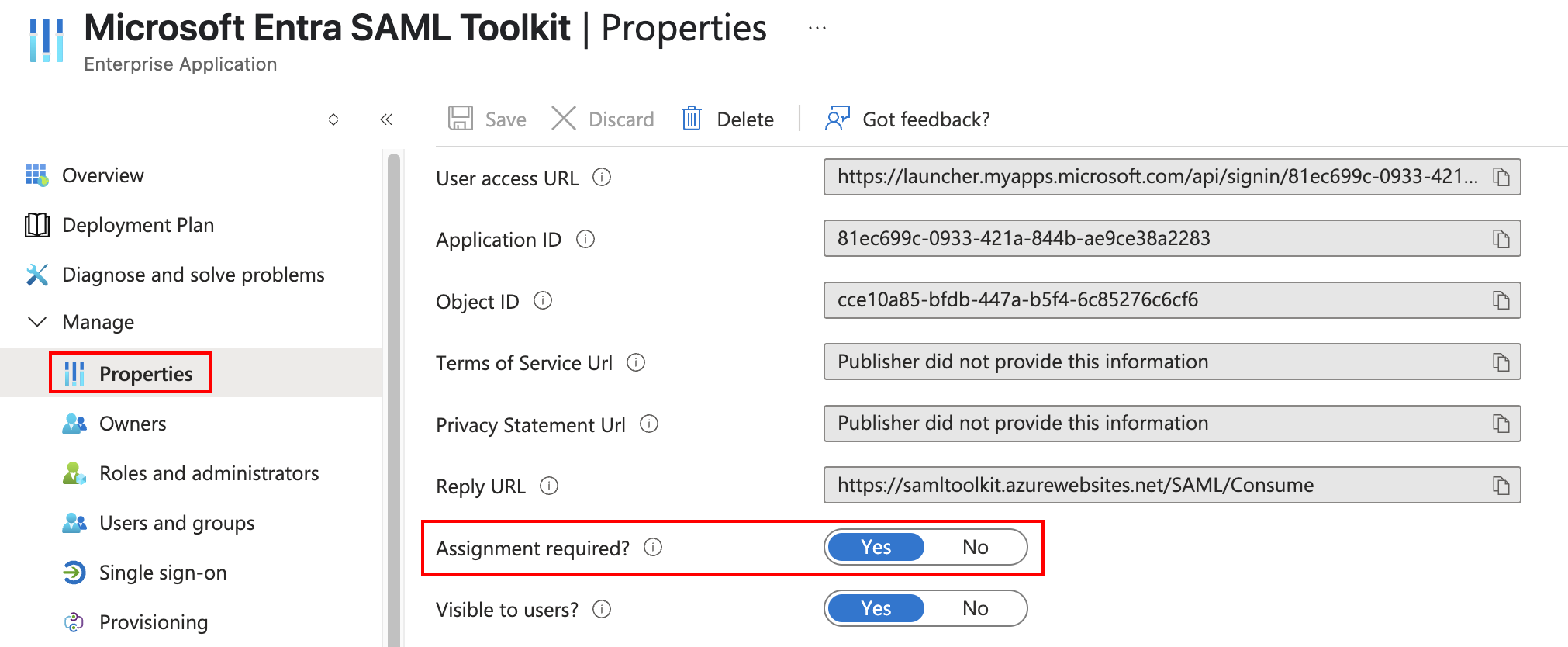Set Assignment required to No
Screen dimensions: 1568x647
(x=976, y=547)
